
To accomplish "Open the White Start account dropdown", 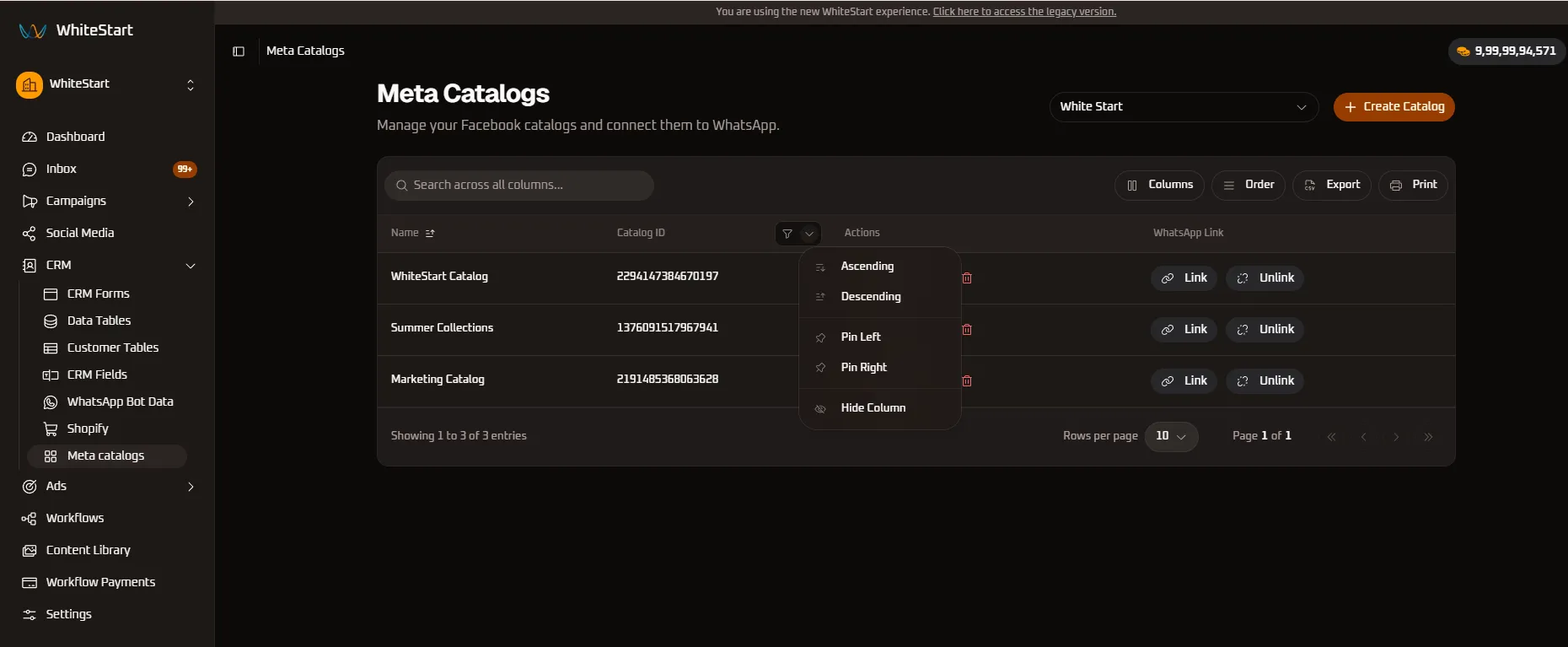I will pyautogui.click(x=1184, y=107).
